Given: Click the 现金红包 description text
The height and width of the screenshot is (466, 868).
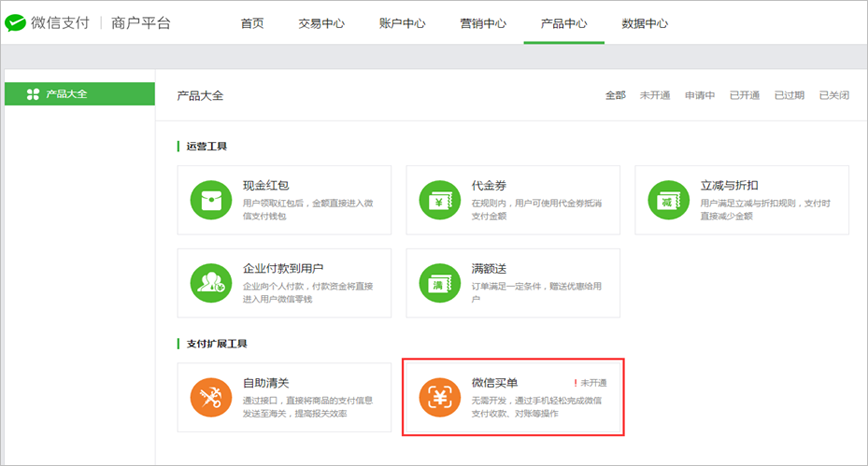Looking at the screenshot, I should [308, 210].
